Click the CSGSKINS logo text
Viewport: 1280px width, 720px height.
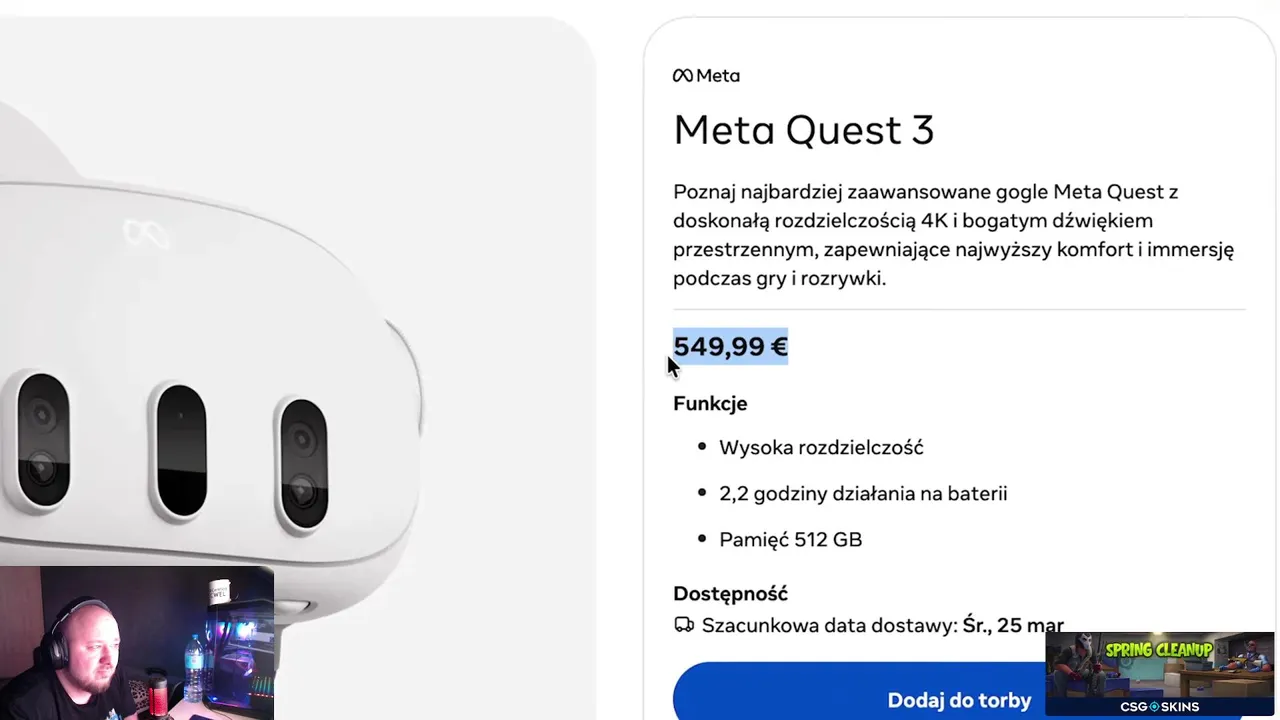[1159, 707]
